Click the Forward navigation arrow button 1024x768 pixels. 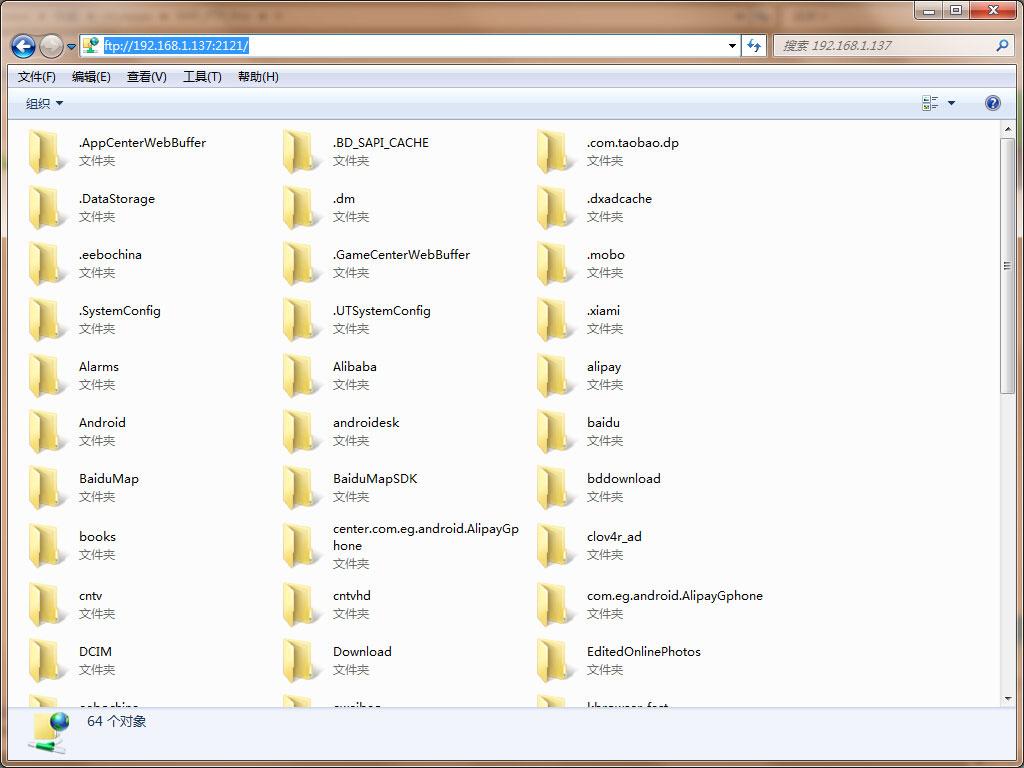coord(51,46)
